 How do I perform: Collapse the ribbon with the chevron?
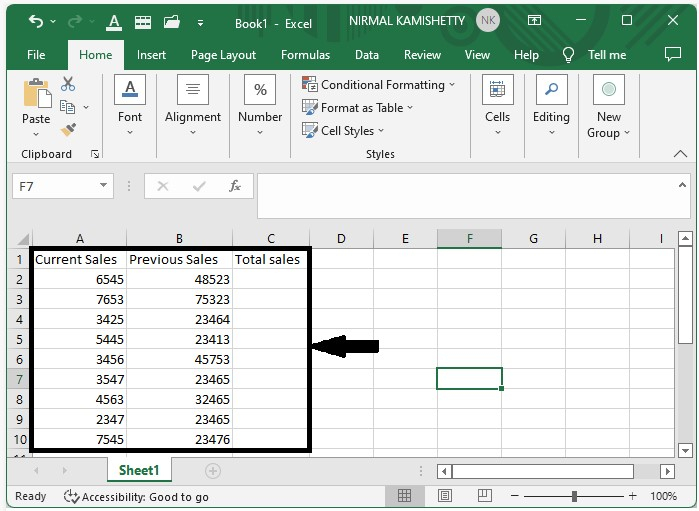pyautogui.click(x=680, y=154)
